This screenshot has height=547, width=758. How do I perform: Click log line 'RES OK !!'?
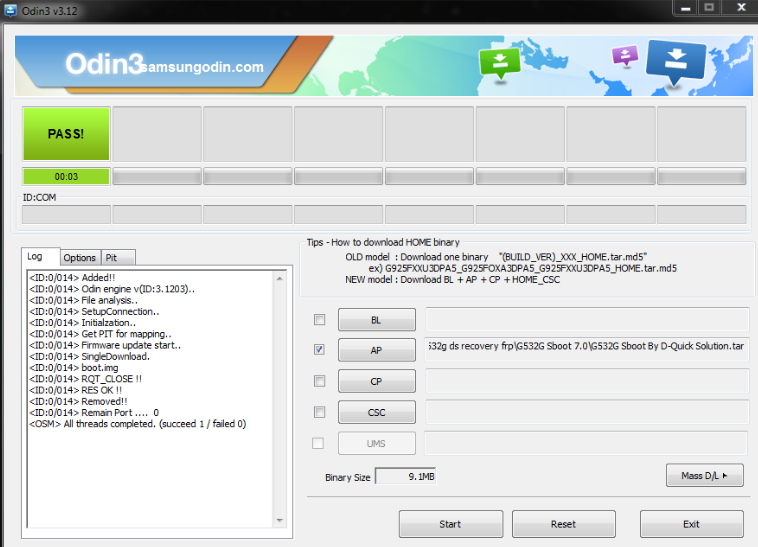75,390
